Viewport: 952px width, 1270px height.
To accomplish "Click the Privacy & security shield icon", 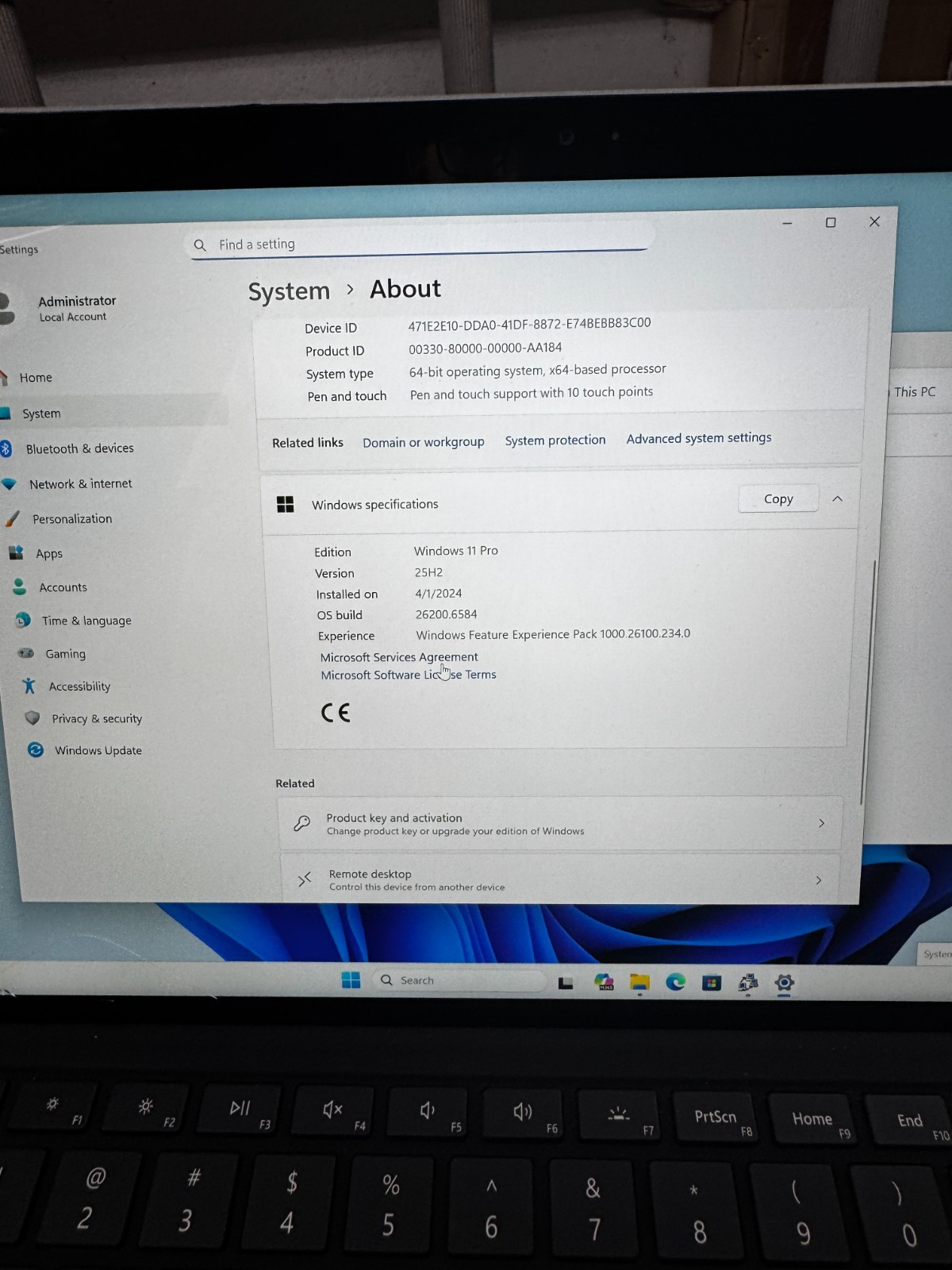I will [x=33, y=718].
